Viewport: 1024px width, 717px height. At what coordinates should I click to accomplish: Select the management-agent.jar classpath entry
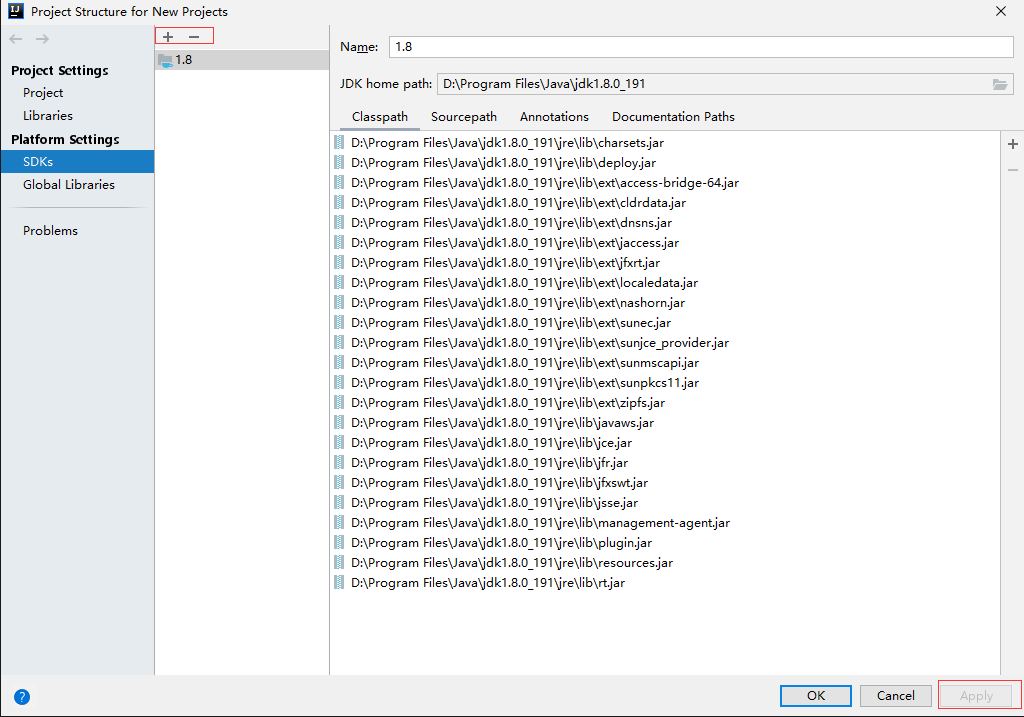click(x=665, y=522)
